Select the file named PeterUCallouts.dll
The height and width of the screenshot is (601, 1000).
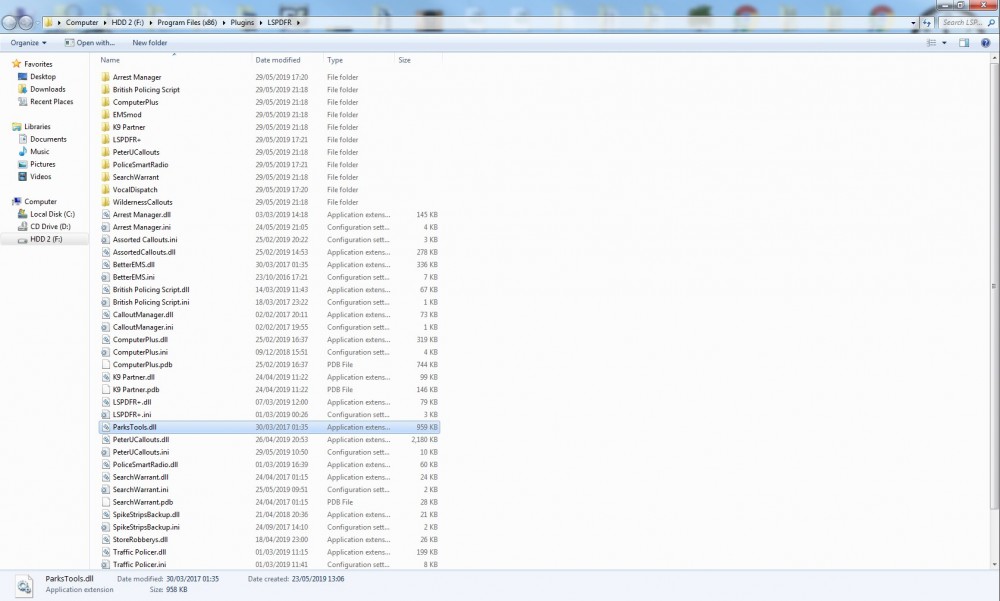pyautogui.click(x=141, y=440)
